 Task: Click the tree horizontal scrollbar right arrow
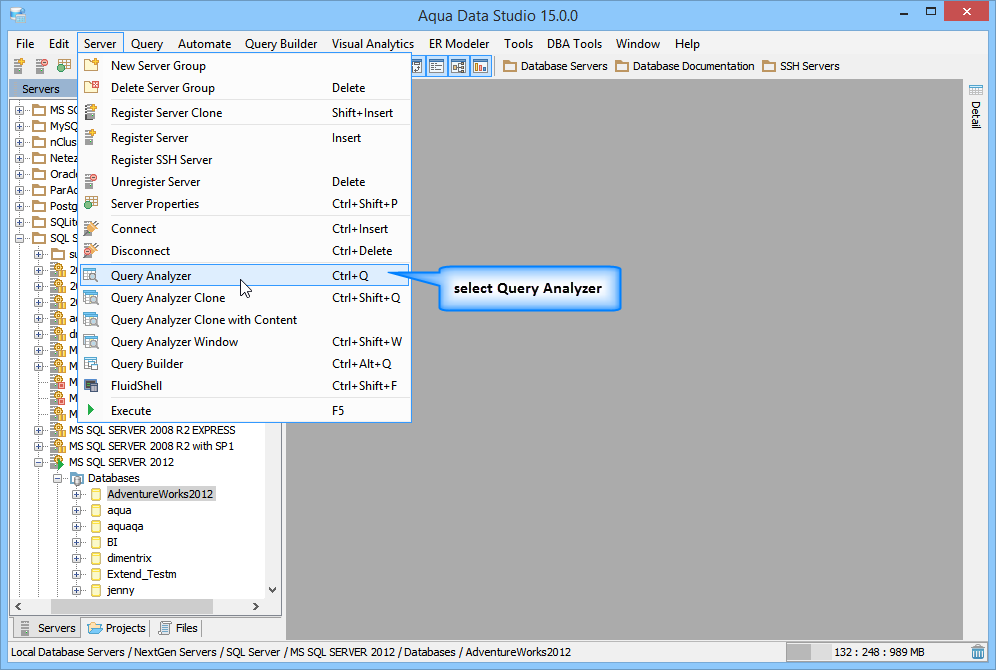[256, 606]
